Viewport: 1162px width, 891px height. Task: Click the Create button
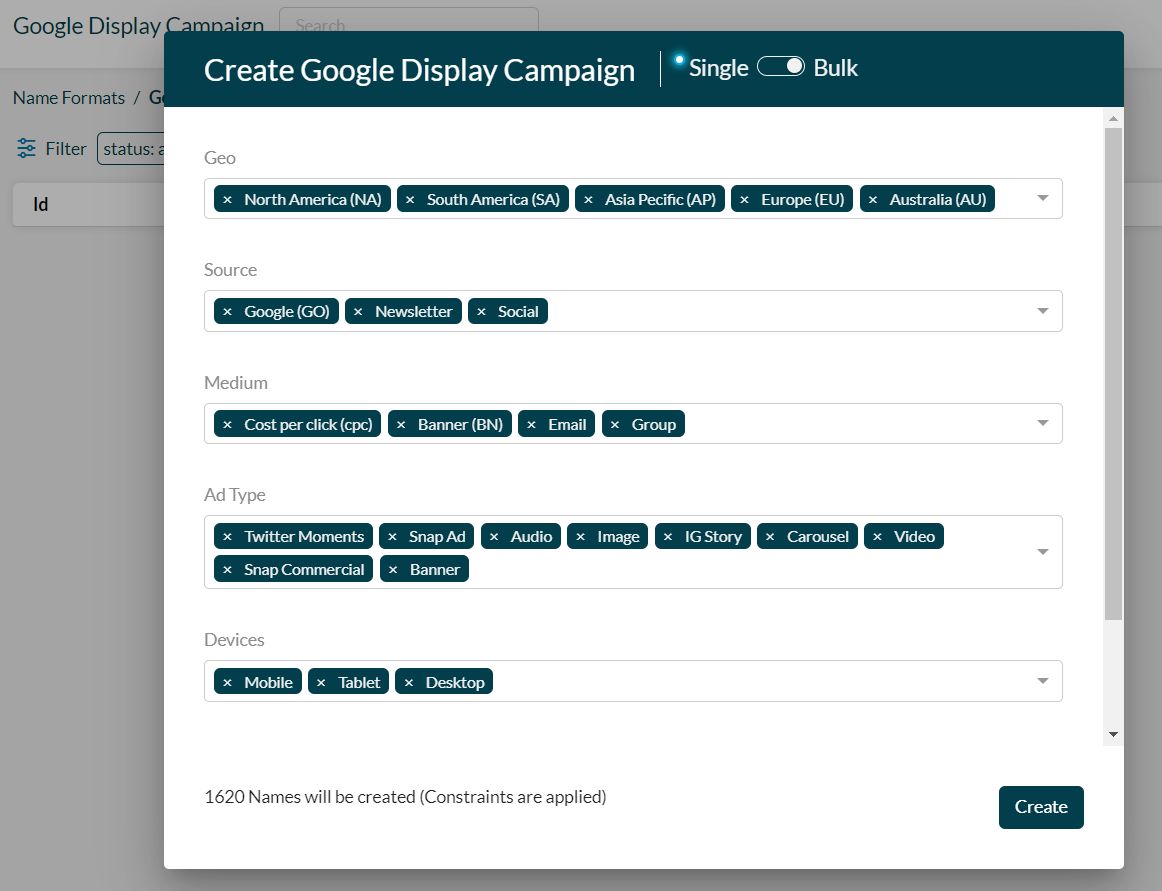pyautogui.click(x=1040, y=807)
